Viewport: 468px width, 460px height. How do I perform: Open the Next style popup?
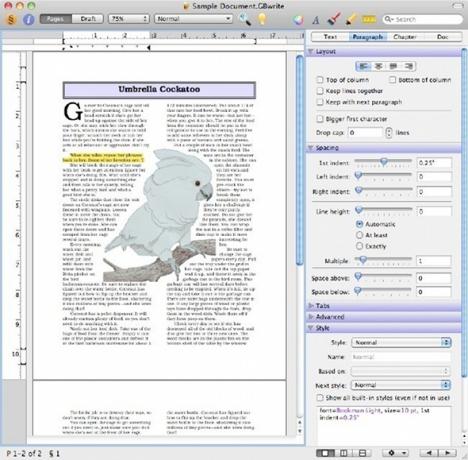[x=401, y=385]
